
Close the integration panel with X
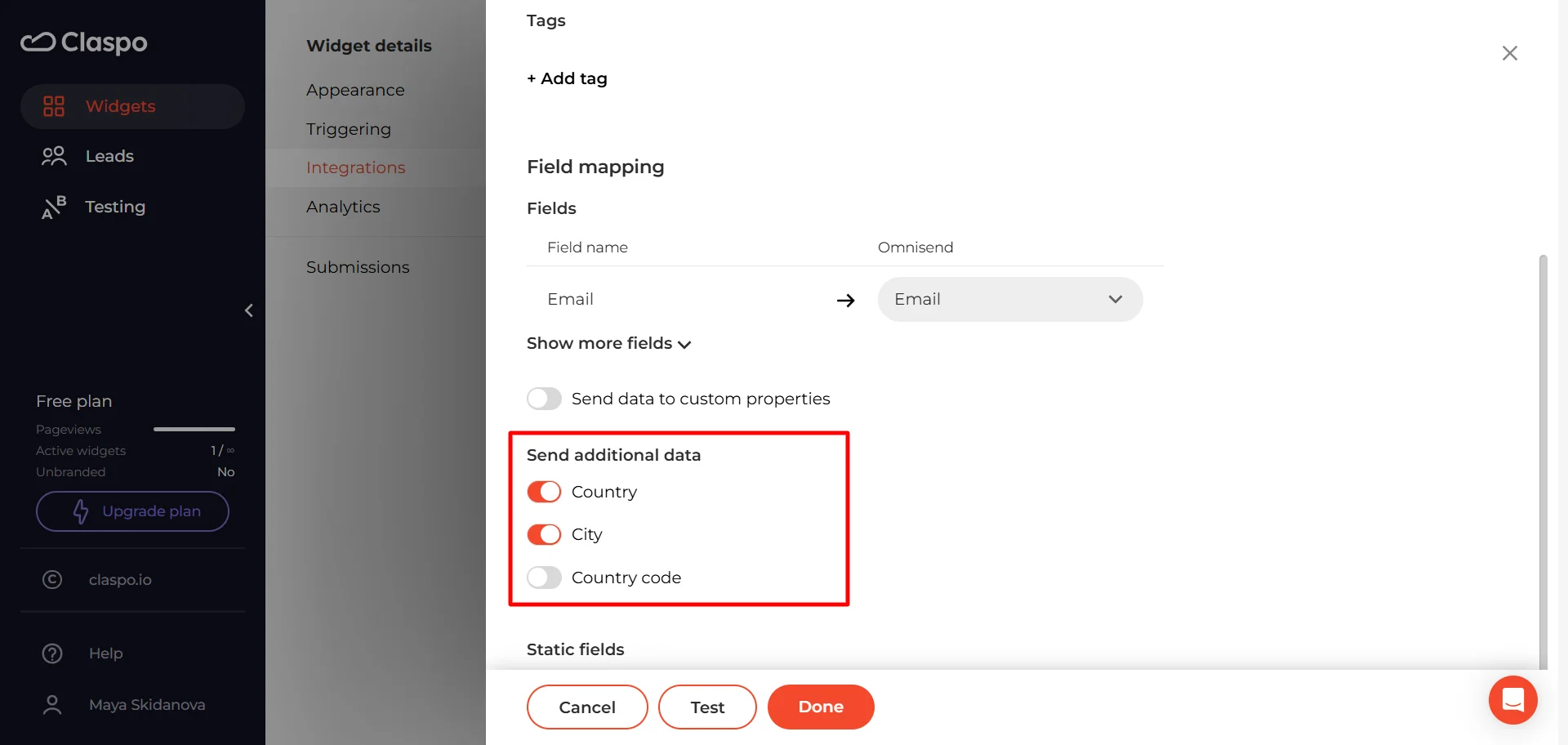click(x=1509, y=53)
